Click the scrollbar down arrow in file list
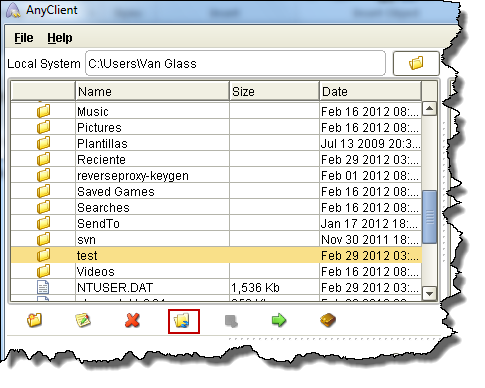The image size is (485, 388). pos(429,294)
